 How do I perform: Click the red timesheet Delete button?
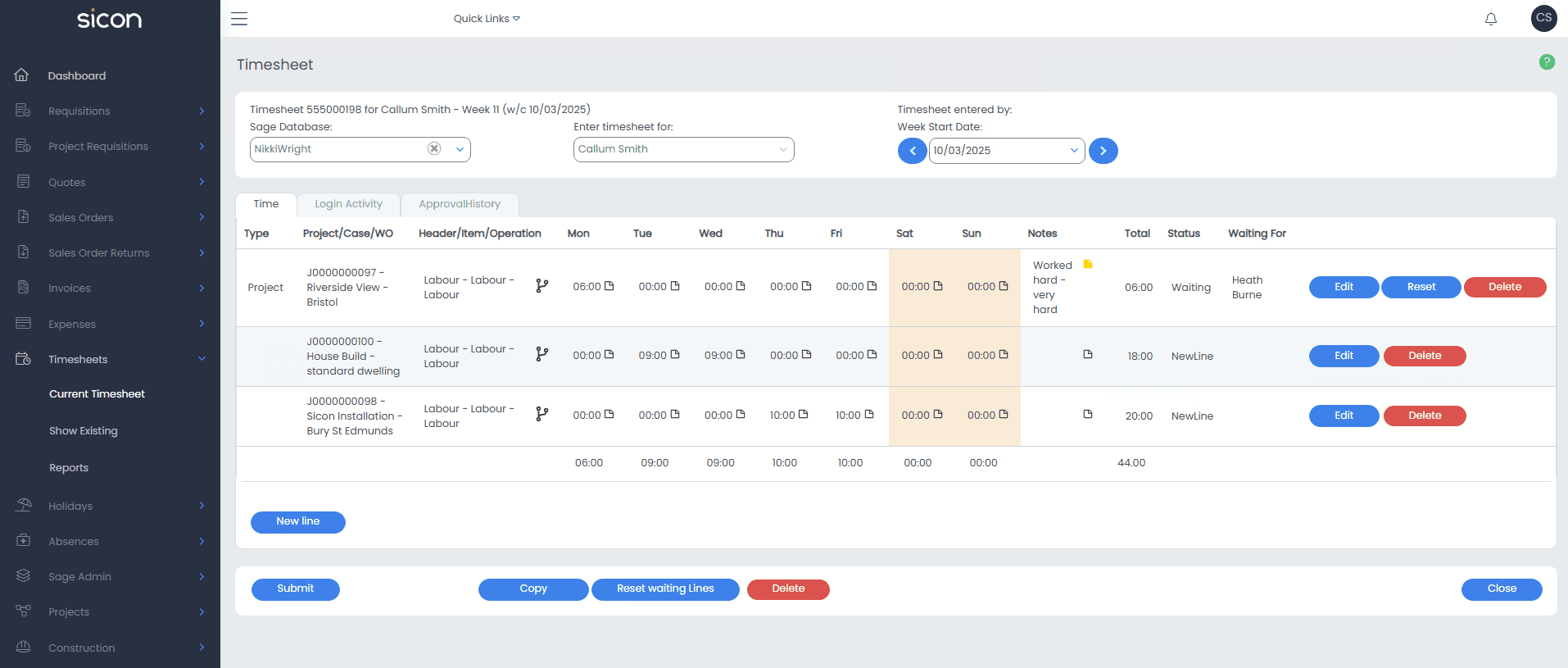[x=788, y=589]
